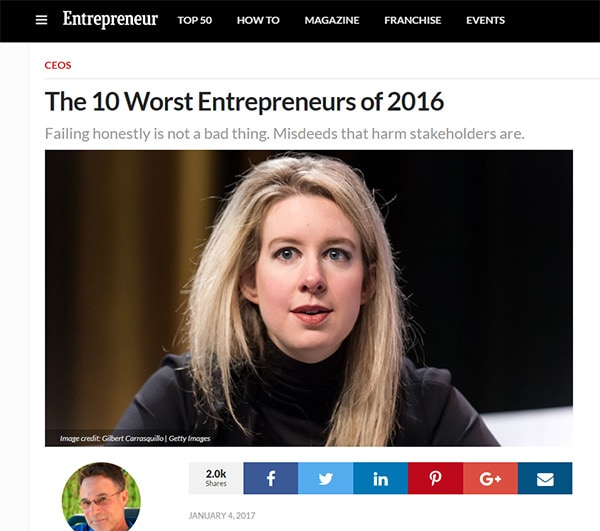Click the January 4, 2017 date
The image size is (600, 531).
222,516
